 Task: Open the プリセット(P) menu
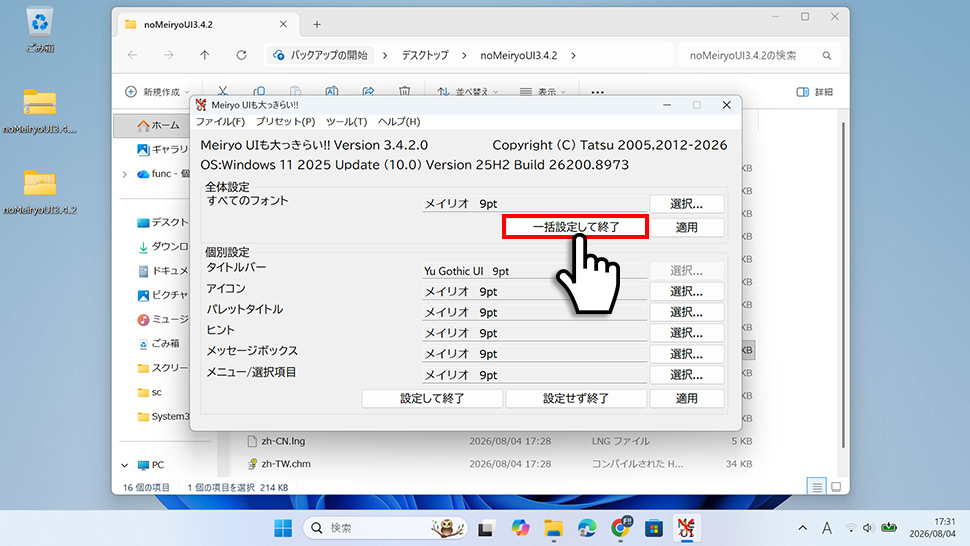click(285, 122)
